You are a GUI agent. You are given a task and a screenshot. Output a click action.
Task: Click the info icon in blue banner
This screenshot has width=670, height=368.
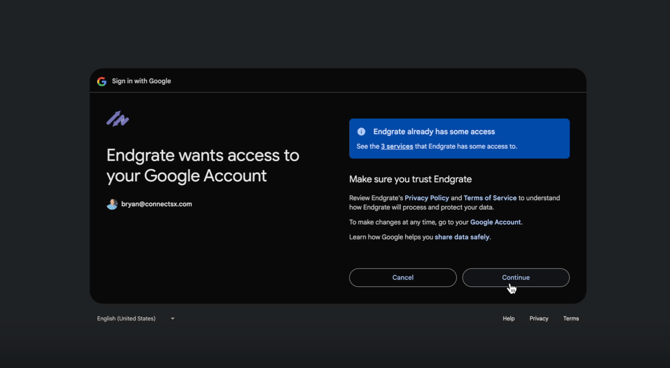coord(361,132)
